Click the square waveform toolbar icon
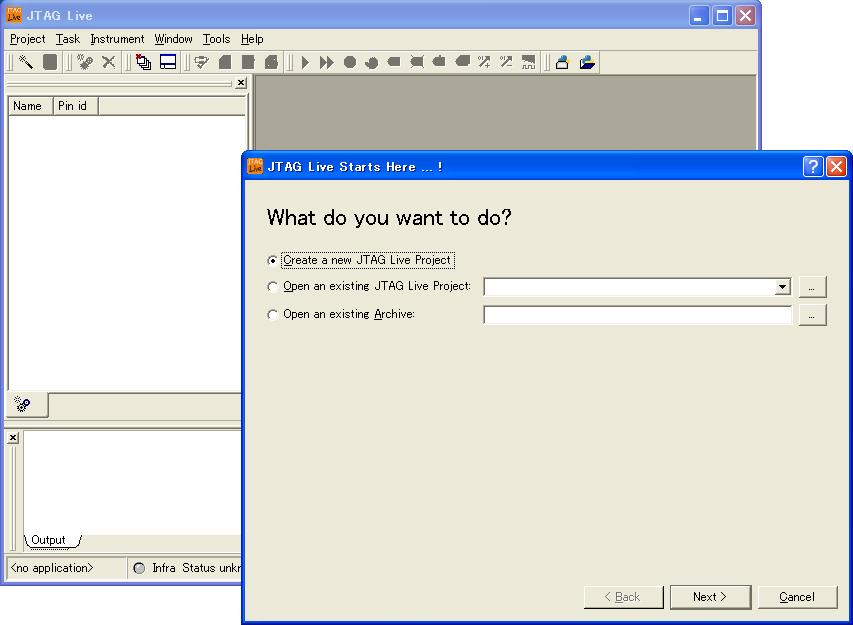 click(528, 62)
